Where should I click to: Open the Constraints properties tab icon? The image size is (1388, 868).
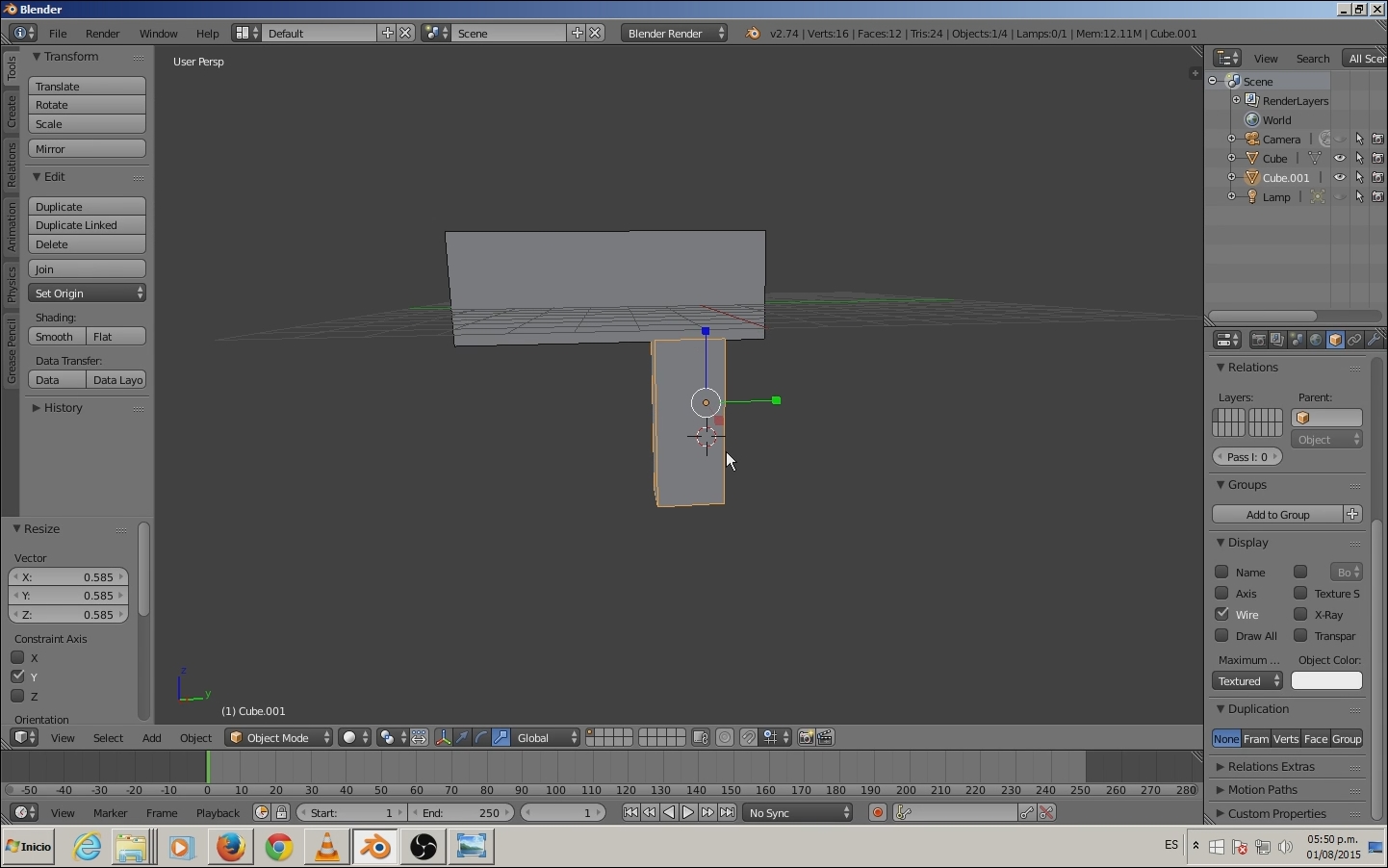(x=1355, y=341)
